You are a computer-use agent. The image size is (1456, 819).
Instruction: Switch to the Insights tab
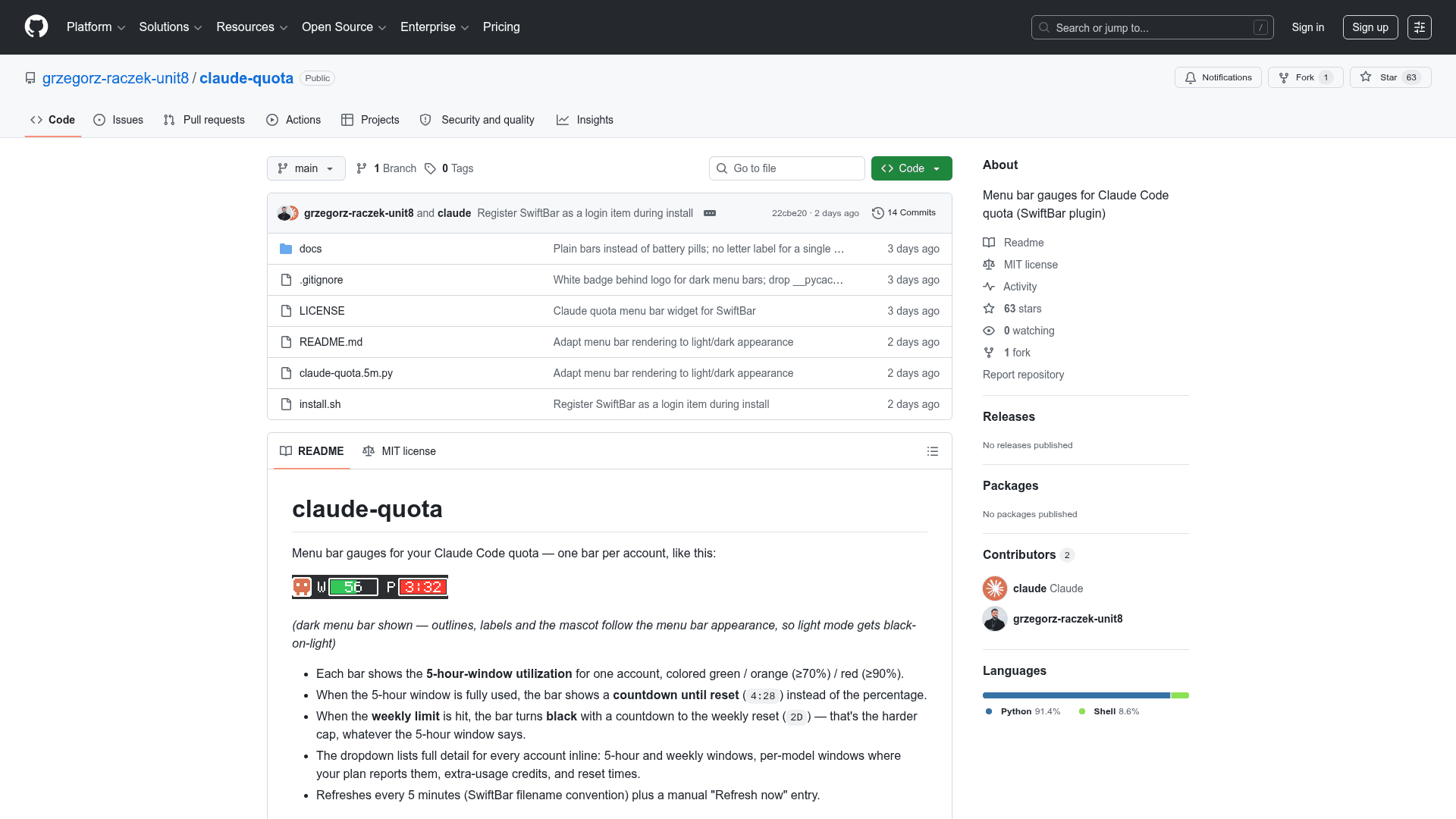tap(585, 120)
